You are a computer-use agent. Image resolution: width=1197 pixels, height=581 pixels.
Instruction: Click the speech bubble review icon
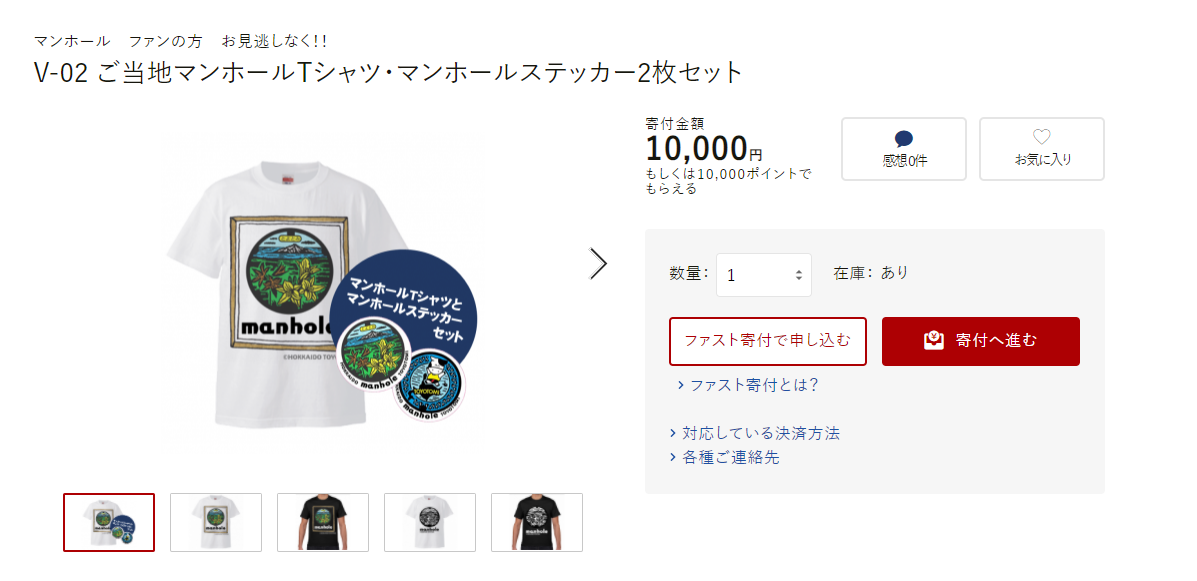[904, 139]
